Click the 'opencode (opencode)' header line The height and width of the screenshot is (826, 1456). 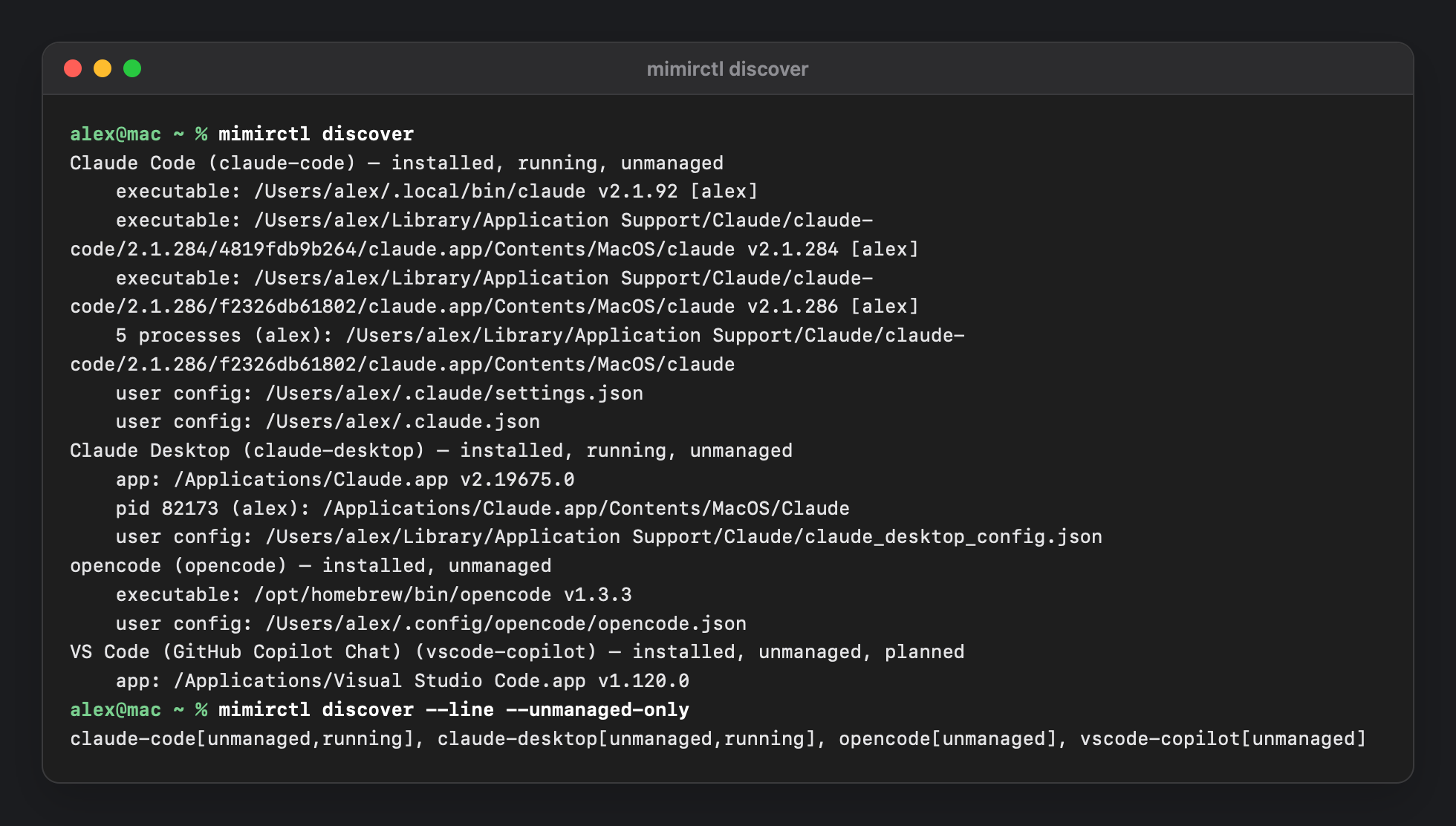coord(311,566)
